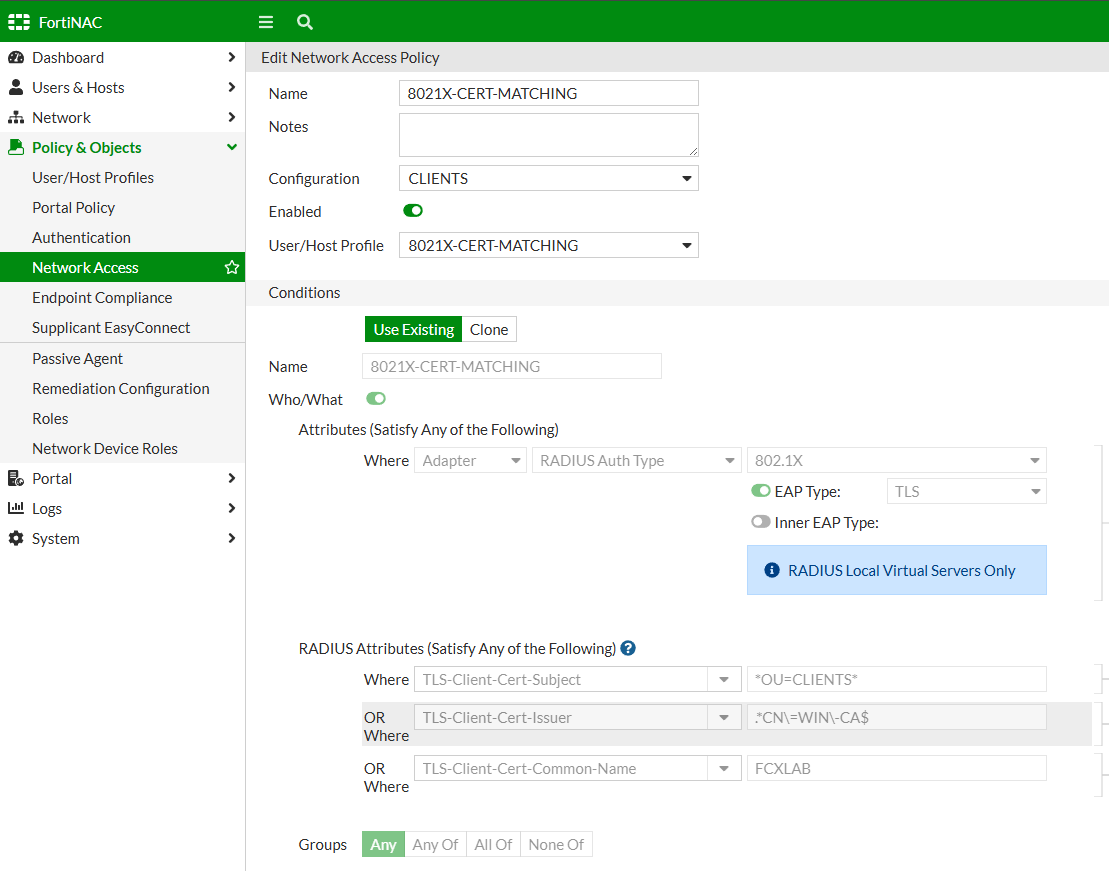The image size is (1109, 871).
Task: Expand Portal menu chevron
Action: click(x=231, y=478)
